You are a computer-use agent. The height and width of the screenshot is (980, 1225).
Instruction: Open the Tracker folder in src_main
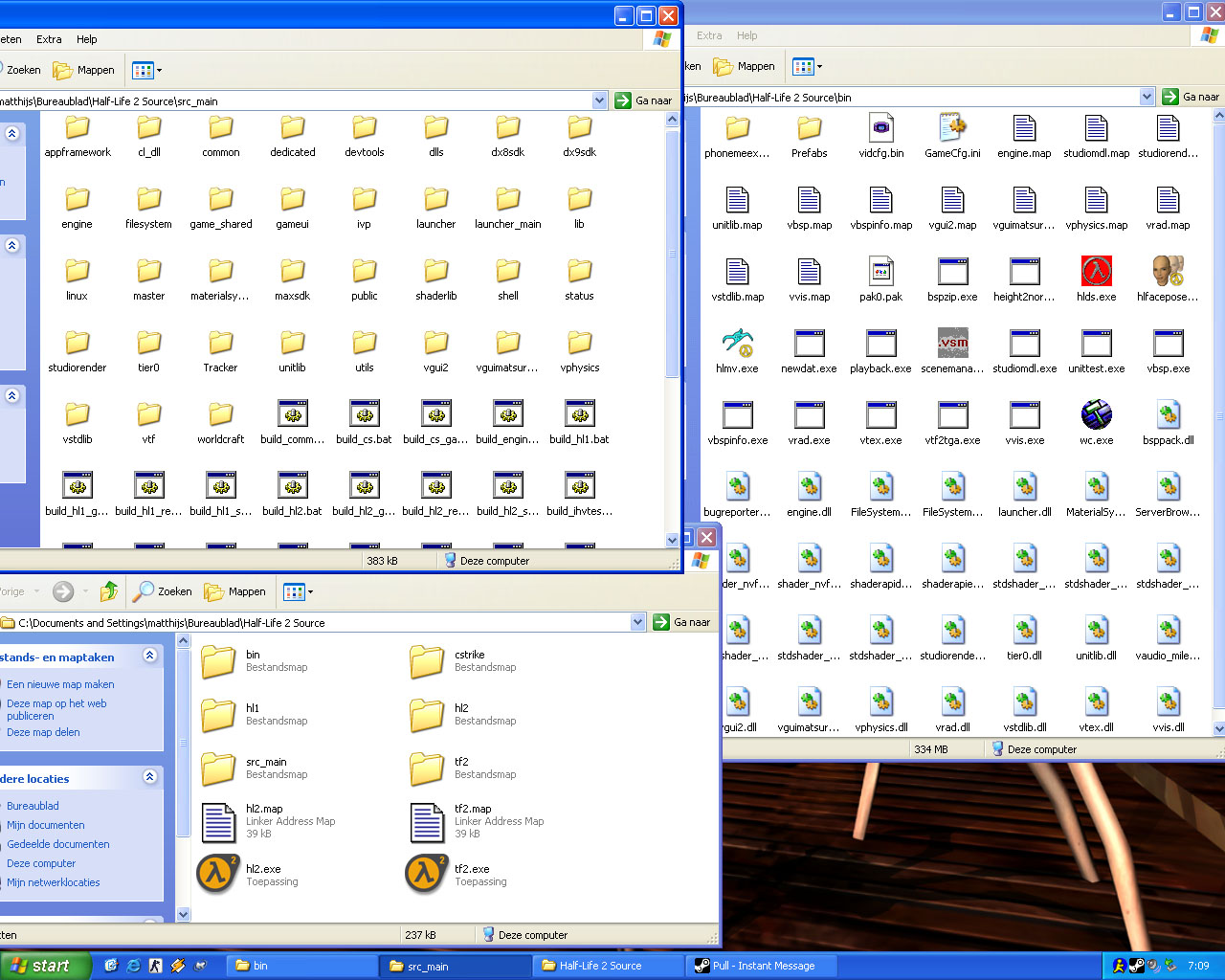click(220, 343)
